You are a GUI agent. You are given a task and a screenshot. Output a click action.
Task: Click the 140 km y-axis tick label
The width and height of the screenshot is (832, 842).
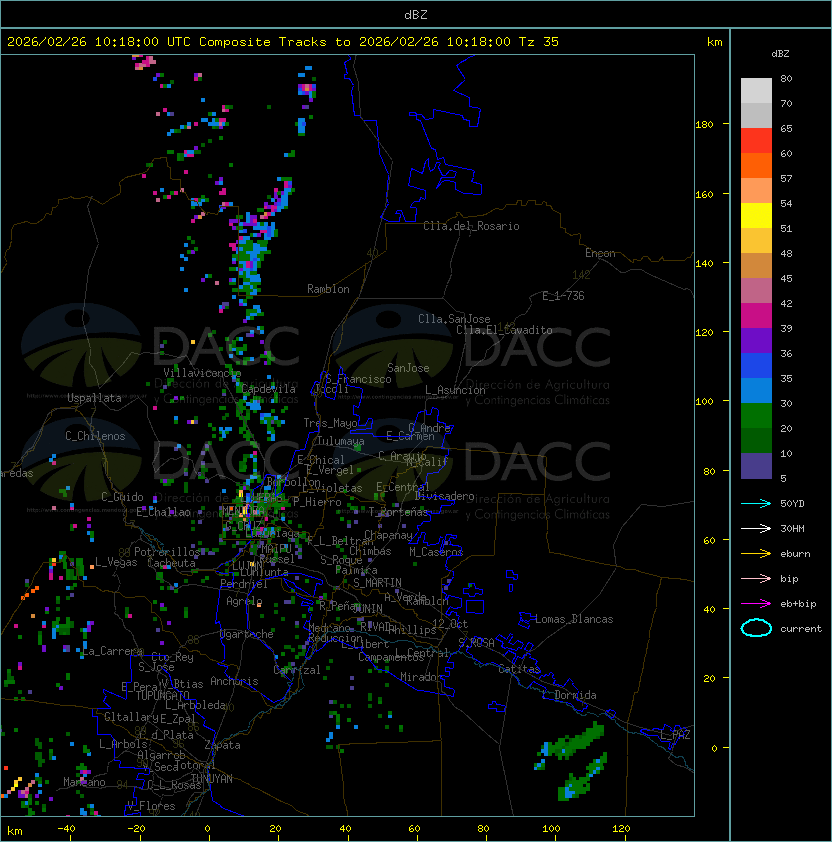coord(704,263)
